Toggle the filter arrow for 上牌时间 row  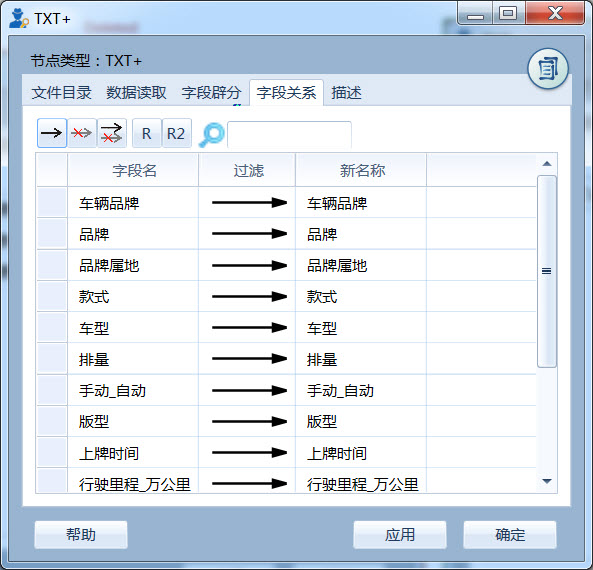249,452
